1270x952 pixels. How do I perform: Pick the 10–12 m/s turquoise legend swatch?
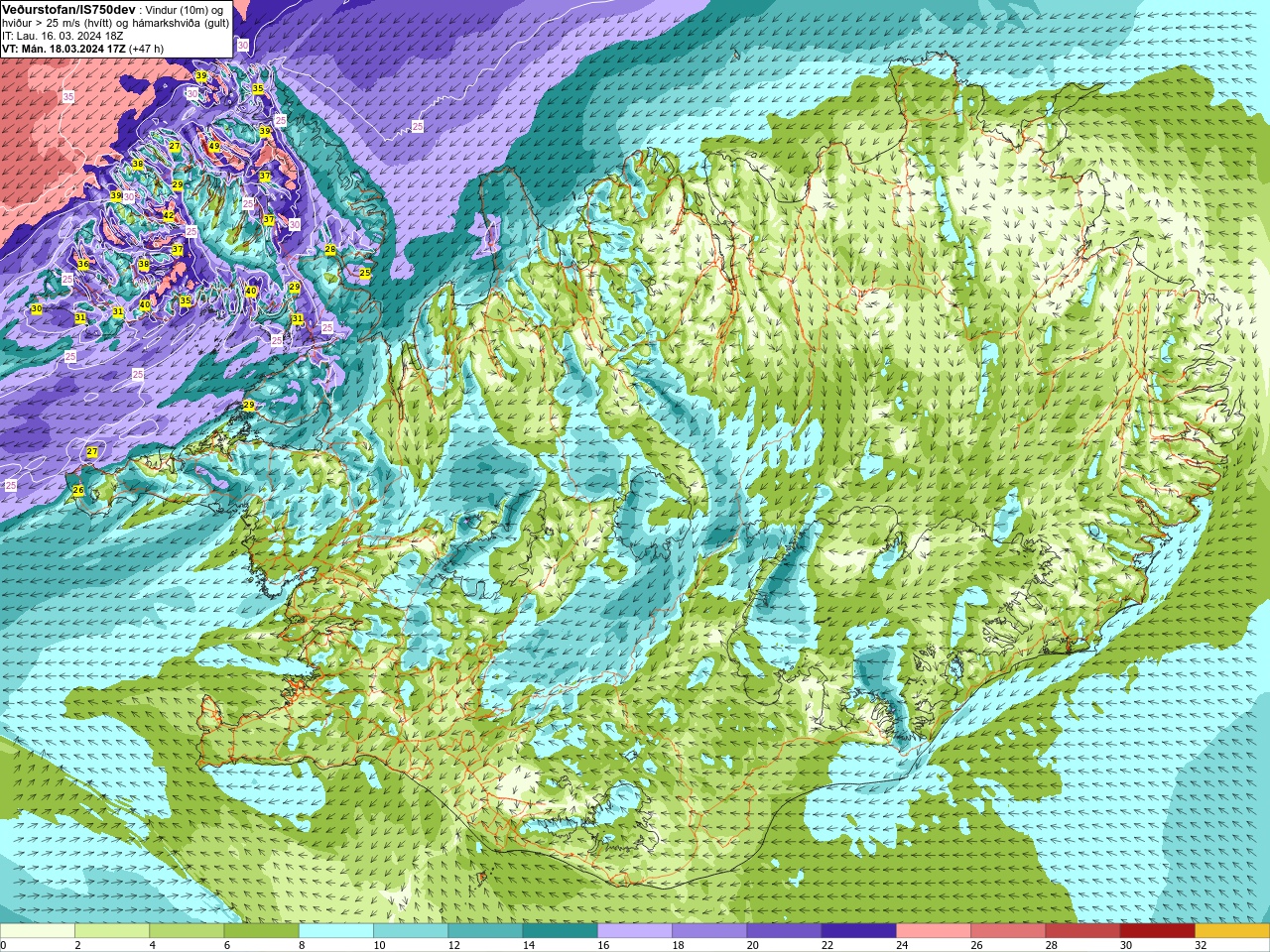click(x=411, y=931)
